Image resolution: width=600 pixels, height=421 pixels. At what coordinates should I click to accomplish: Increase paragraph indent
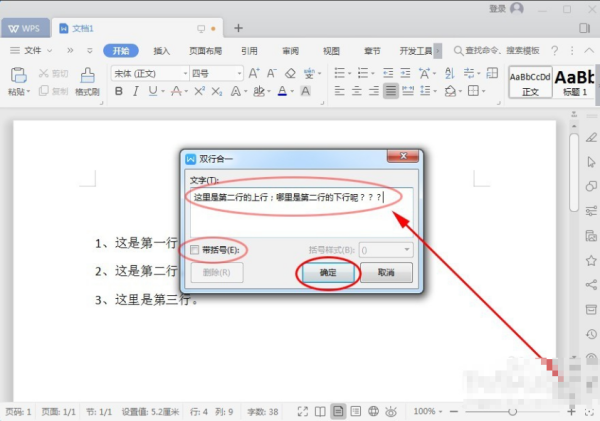(405, 73)
